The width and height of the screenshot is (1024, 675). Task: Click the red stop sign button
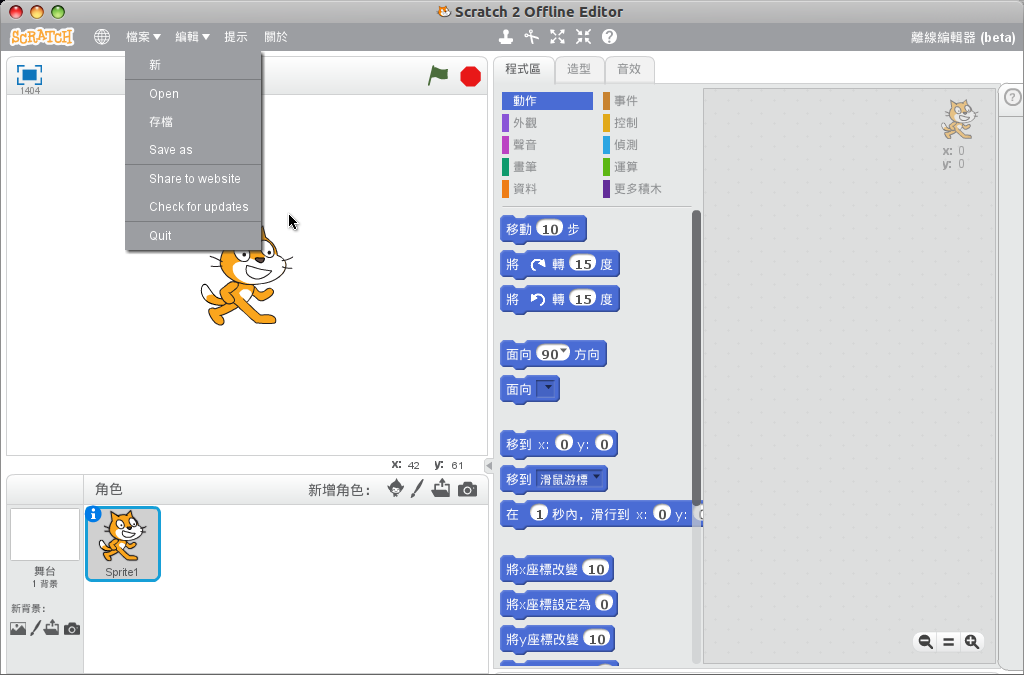coord(470,76)
